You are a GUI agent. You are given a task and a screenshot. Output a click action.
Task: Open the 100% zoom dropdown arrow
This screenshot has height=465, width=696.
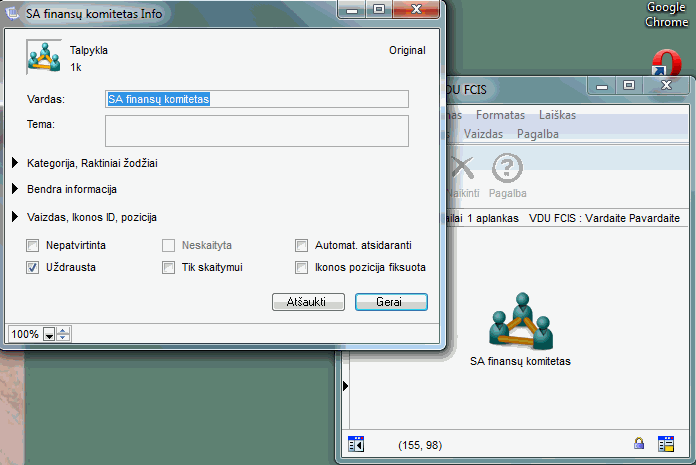49,335
